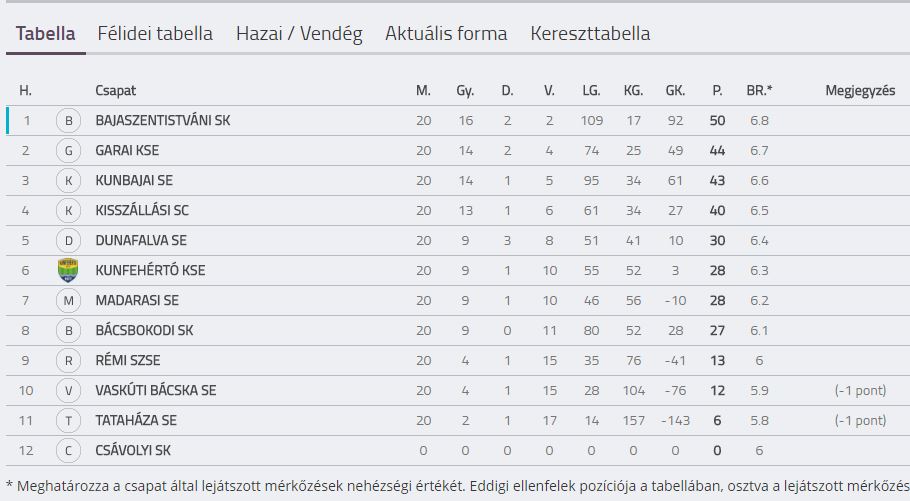
Task: Open the Bácsbokodi SK team link
Action: pyautogui.click(x=145, y=330)
